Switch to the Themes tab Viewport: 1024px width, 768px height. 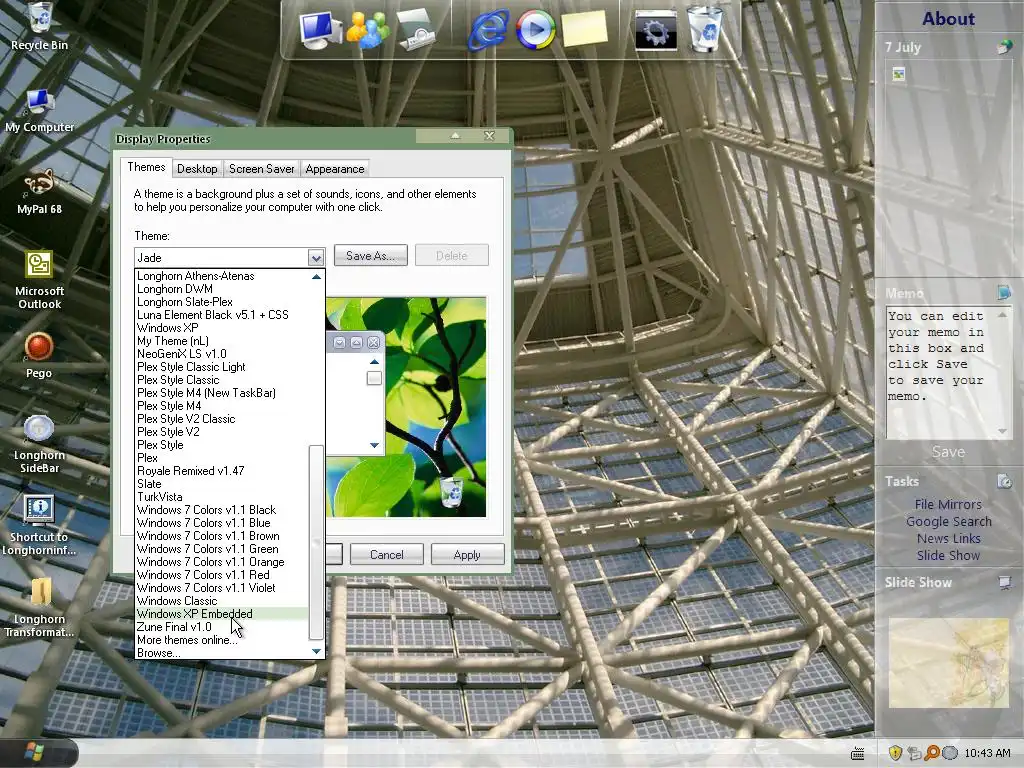click(x=146, y=167)
